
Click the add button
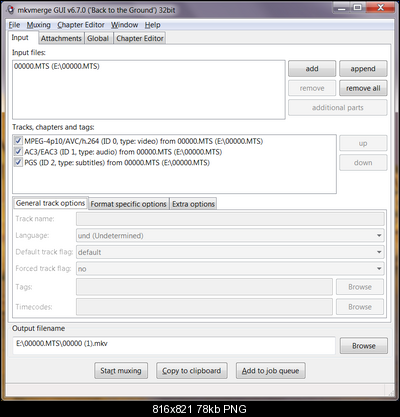click(312, 69)
